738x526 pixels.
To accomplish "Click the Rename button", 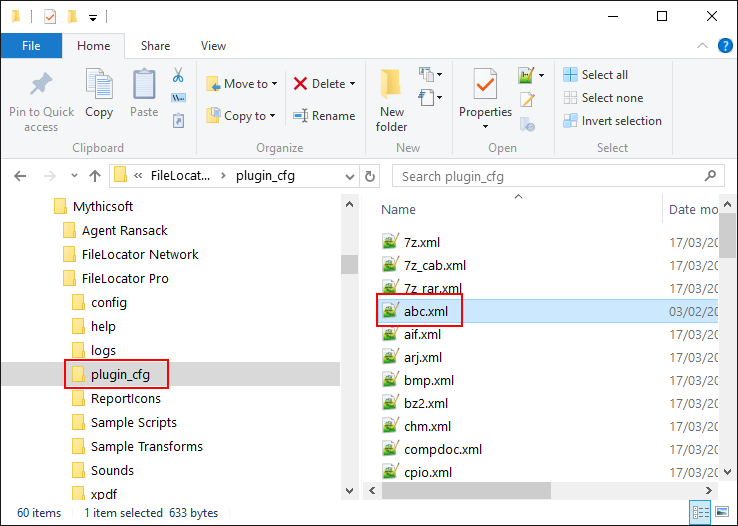I will click(324, 116).
